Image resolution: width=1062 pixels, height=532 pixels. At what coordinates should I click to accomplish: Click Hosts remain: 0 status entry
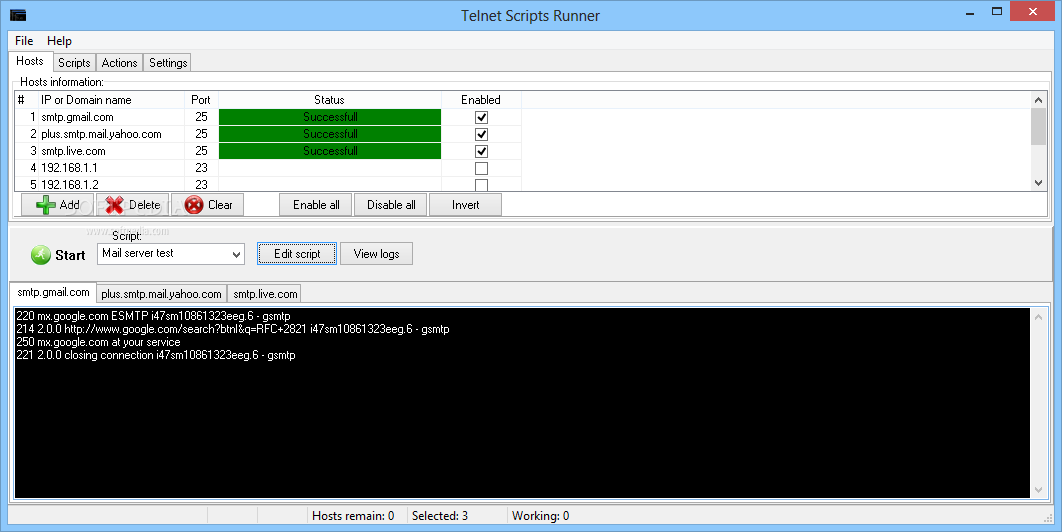pos(353,516)
